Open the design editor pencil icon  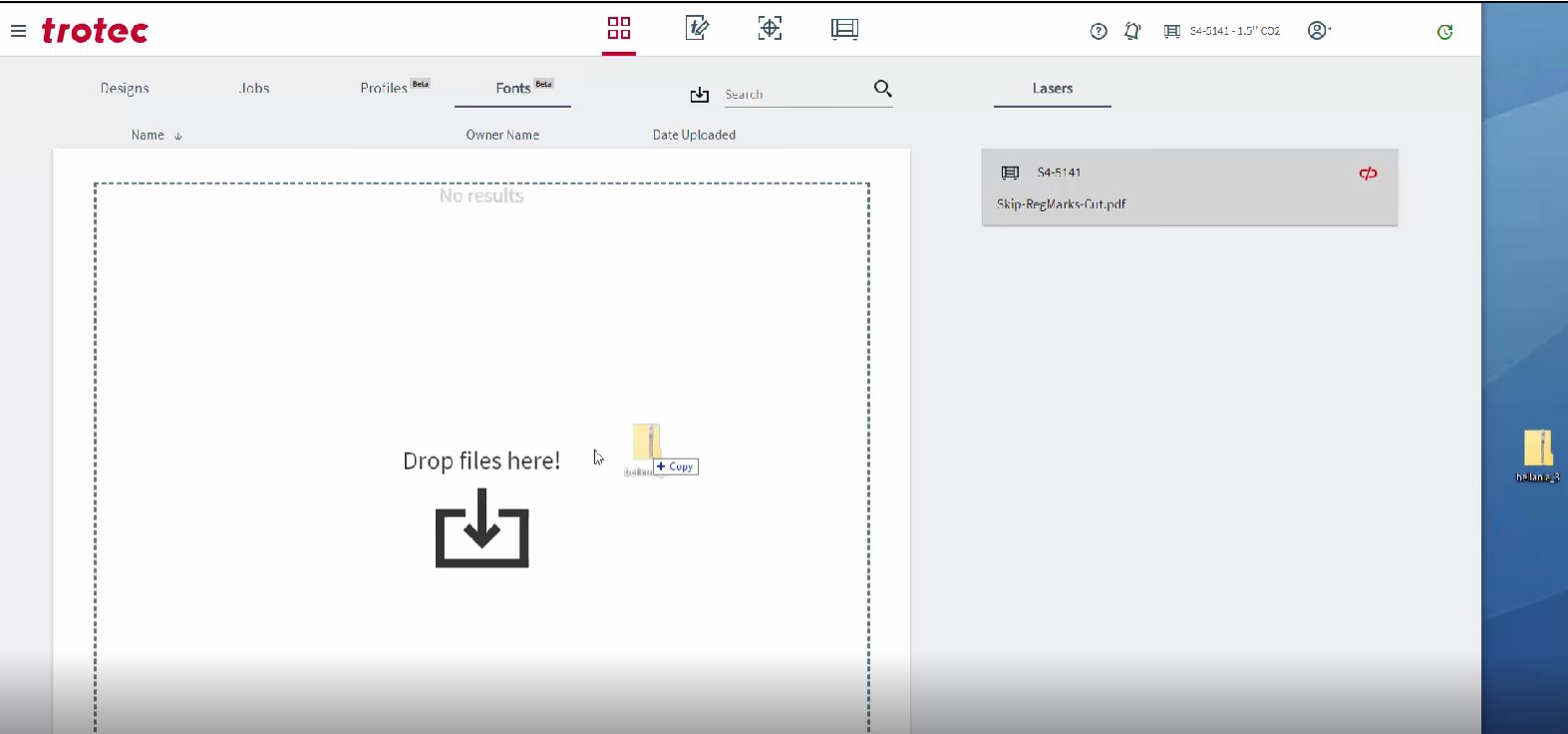pos(697,28)
